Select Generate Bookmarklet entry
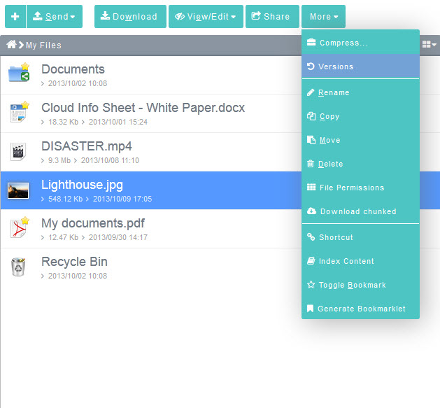440x408 pixels. [x=360, y=308]
